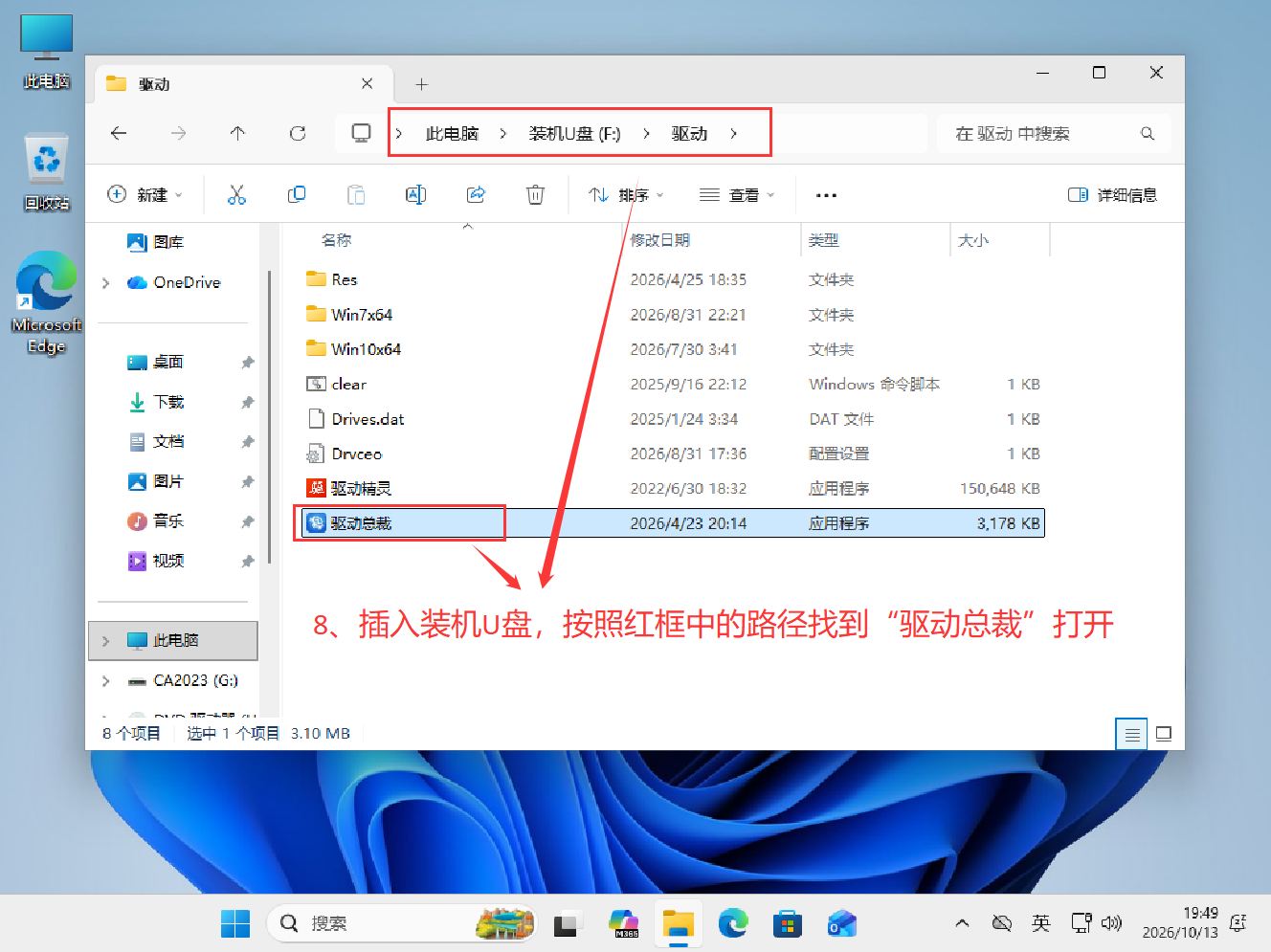Click 此电脑 breadcrumb in address bar
This screenshot has width=1271, height=952.
point(452,134)
